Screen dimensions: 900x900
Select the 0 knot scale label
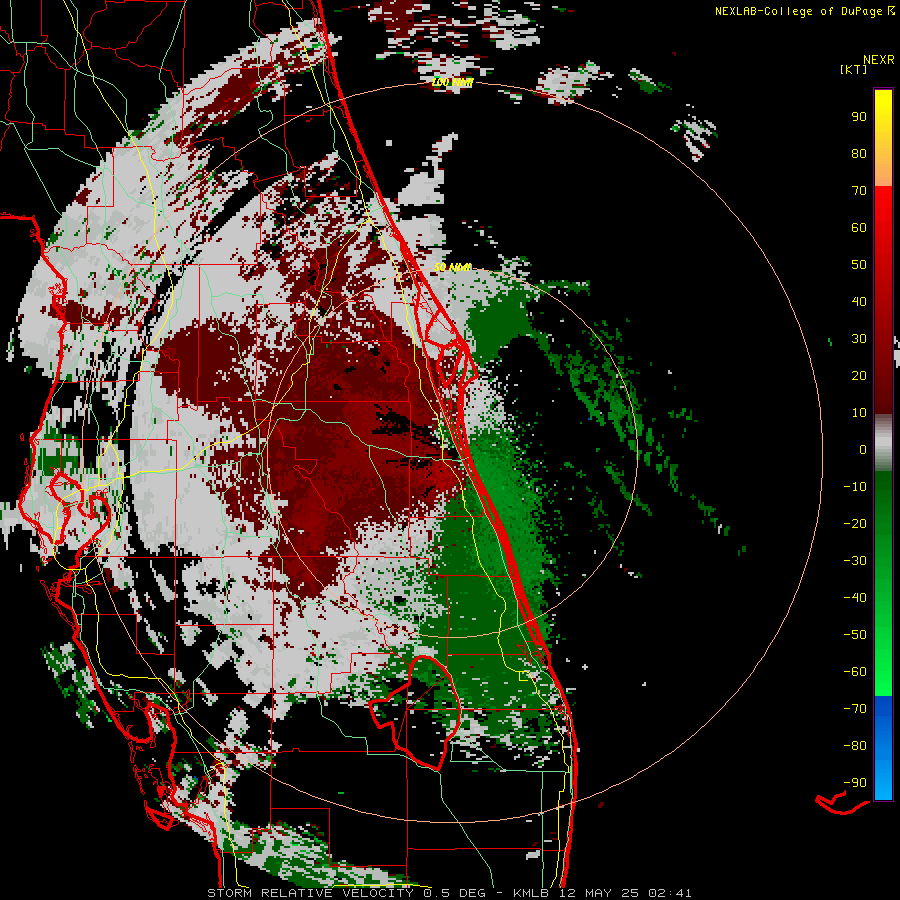[x=863, y=449]
